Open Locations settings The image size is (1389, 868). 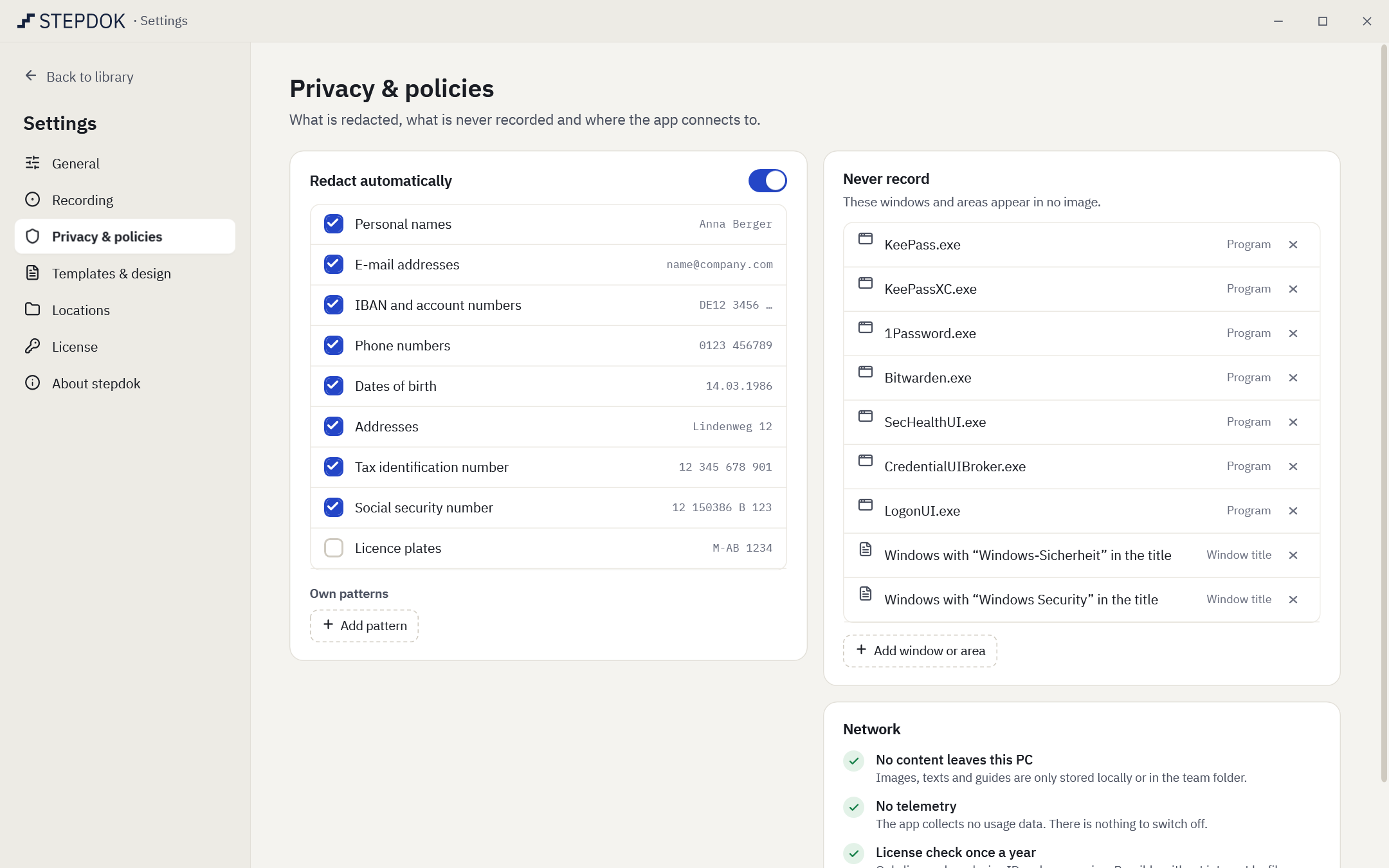pos(125,310)
